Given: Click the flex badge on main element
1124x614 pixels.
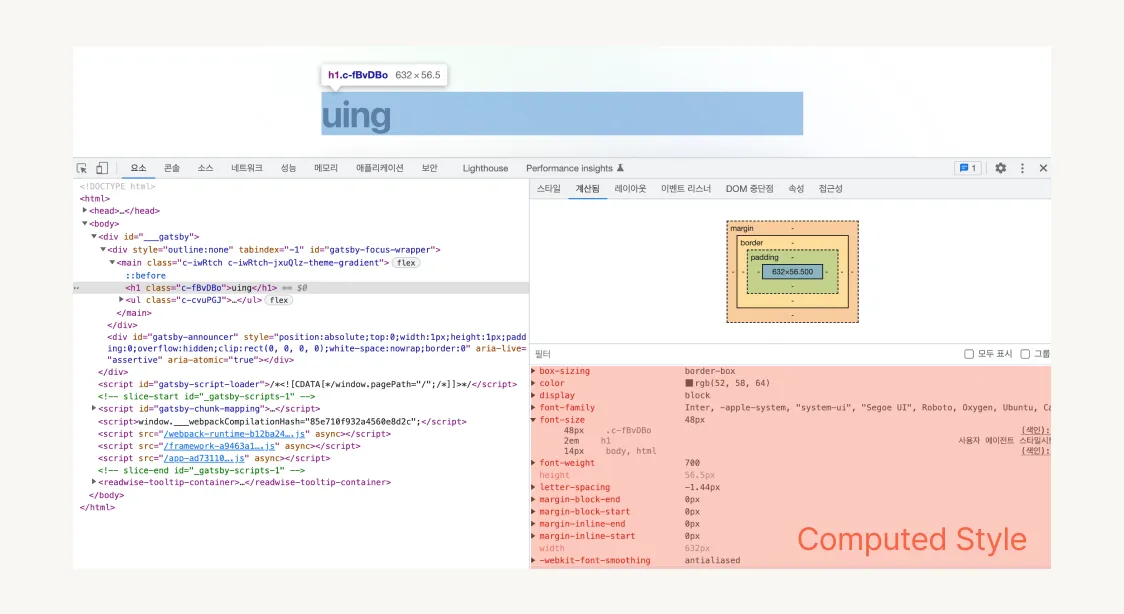Looking at the screenshot, I should [x=406, y=263].
